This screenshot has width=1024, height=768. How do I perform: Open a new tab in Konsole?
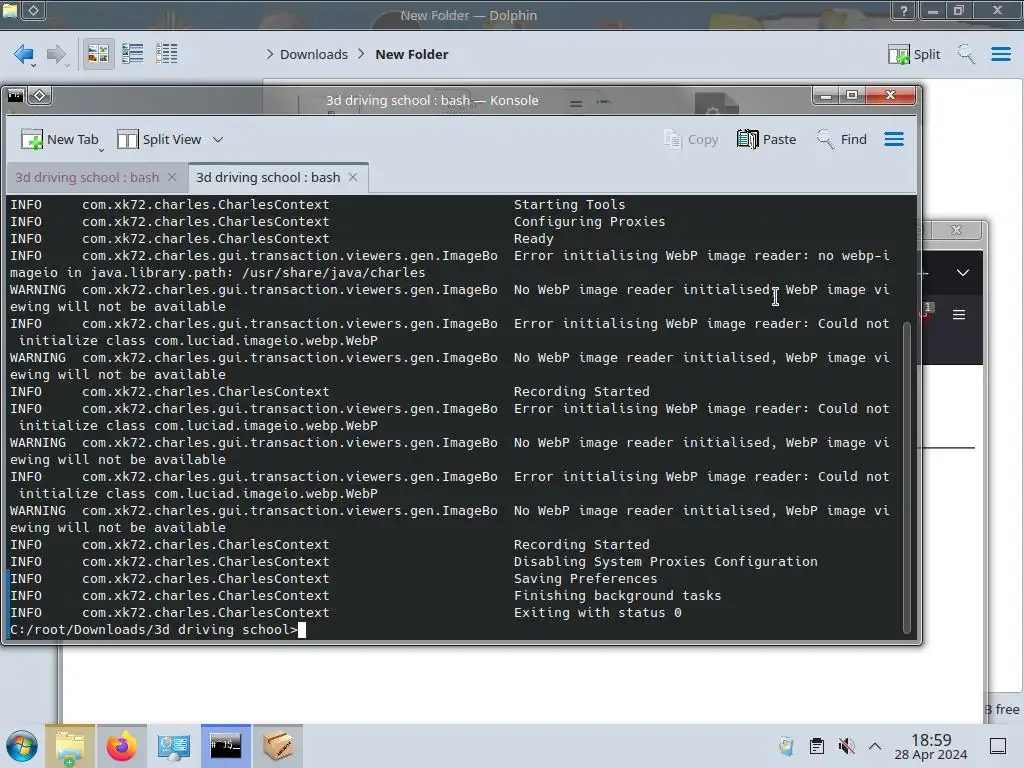click(x=59, y=139)
